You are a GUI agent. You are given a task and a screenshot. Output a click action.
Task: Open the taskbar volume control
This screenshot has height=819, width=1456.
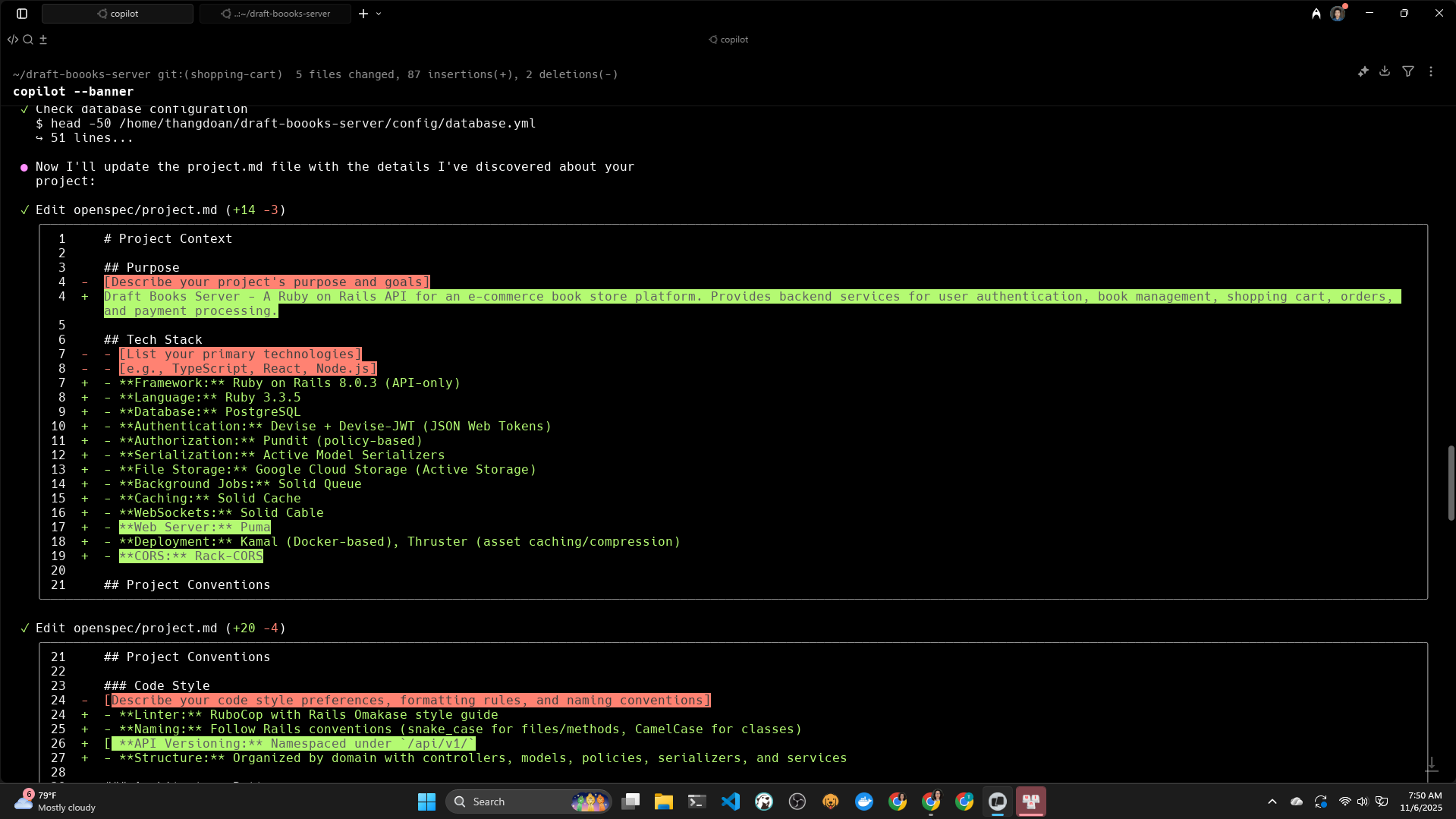(1363, 802)
